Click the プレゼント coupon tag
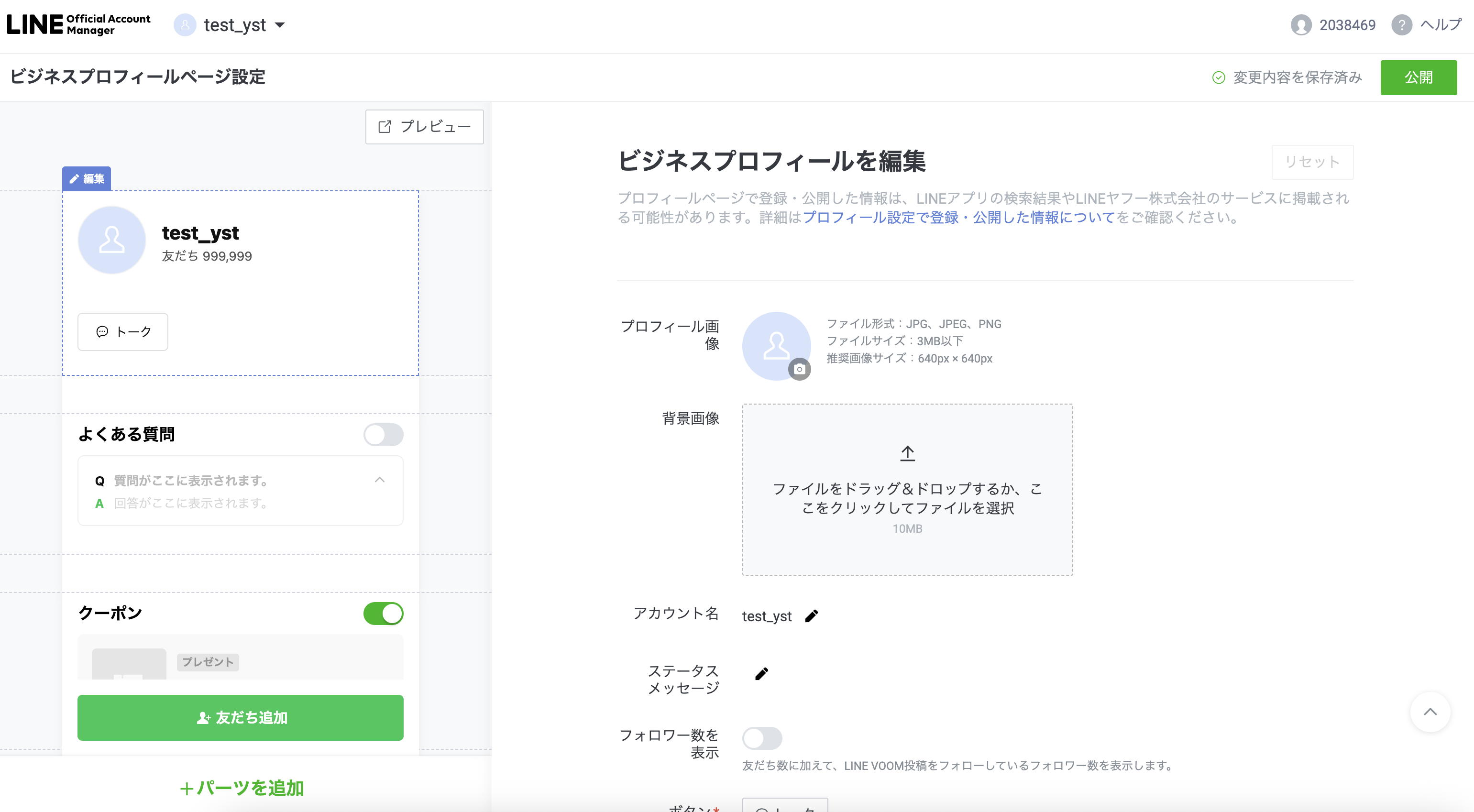Image resolution: width=1474 pixels, height=812 pixels. [208, 662]
